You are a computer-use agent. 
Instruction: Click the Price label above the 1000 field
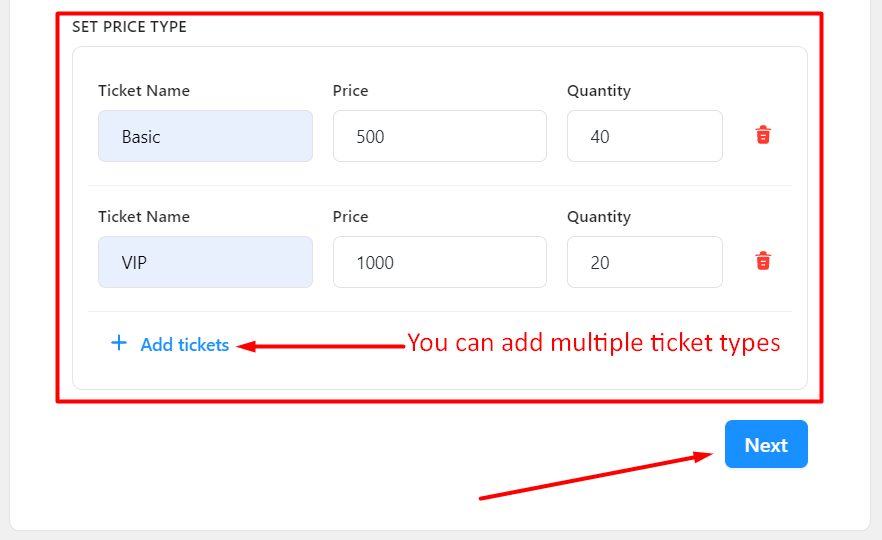pyautogui.click(x=350, y=217)
